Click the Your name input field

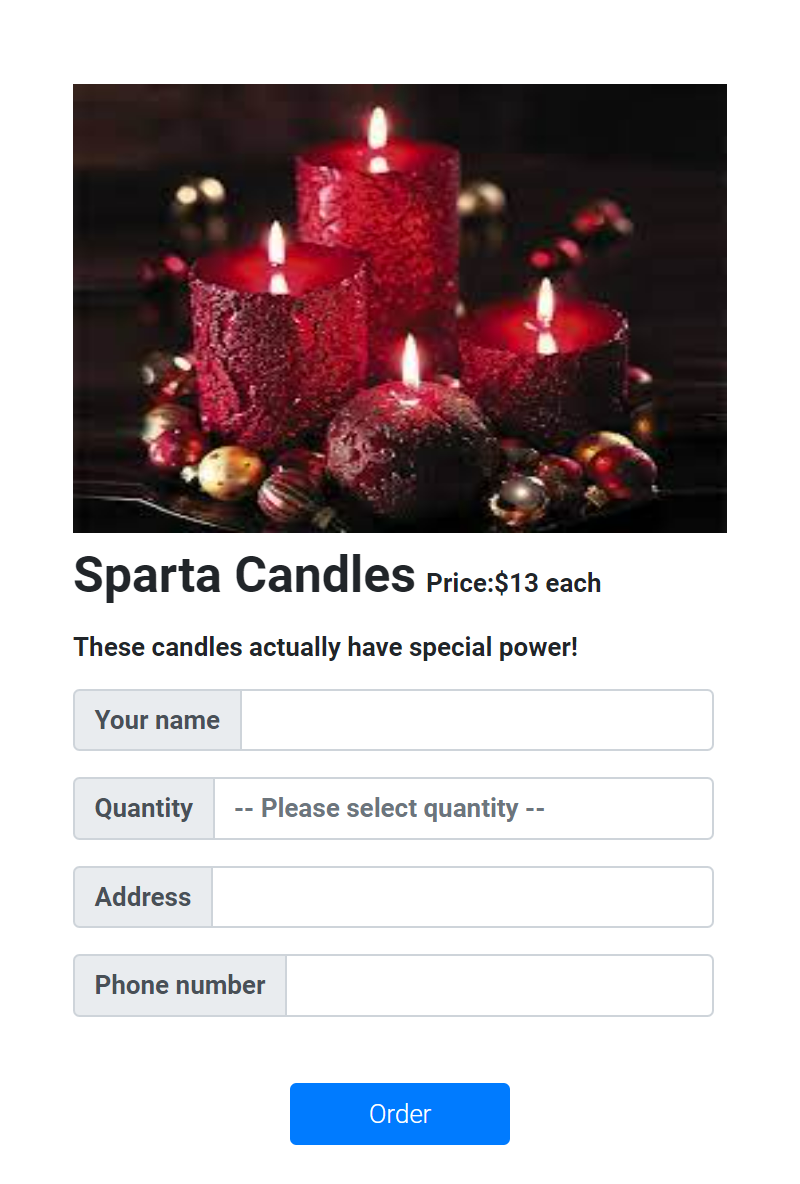(477, 720)
